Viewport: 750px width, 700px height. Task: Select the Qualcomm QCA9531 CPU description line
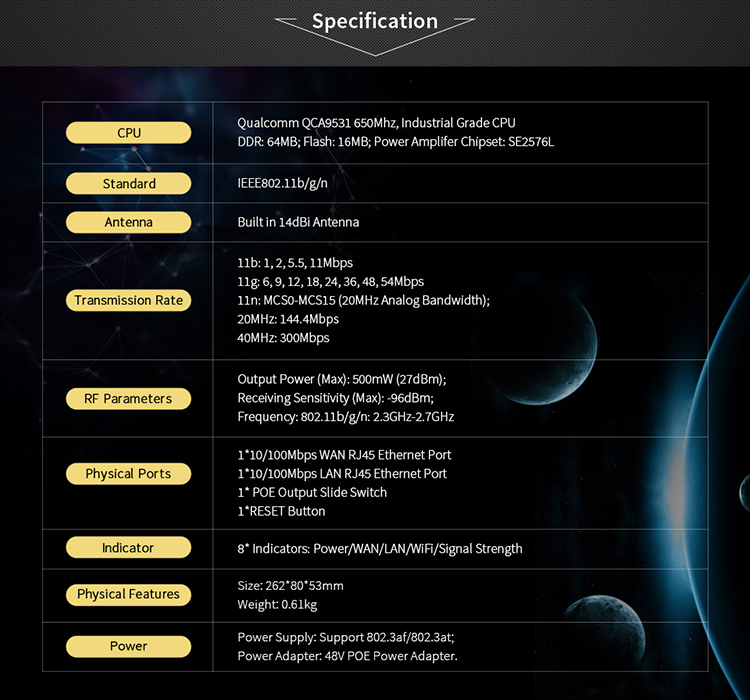[x=376, y=123]
